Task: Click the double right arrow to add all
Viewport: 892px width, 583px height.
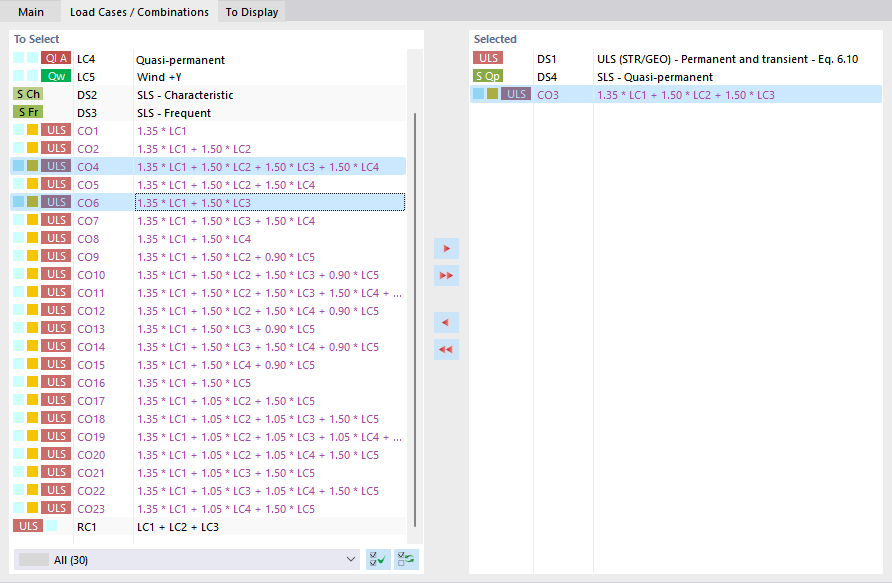Action: pos(446,275)
